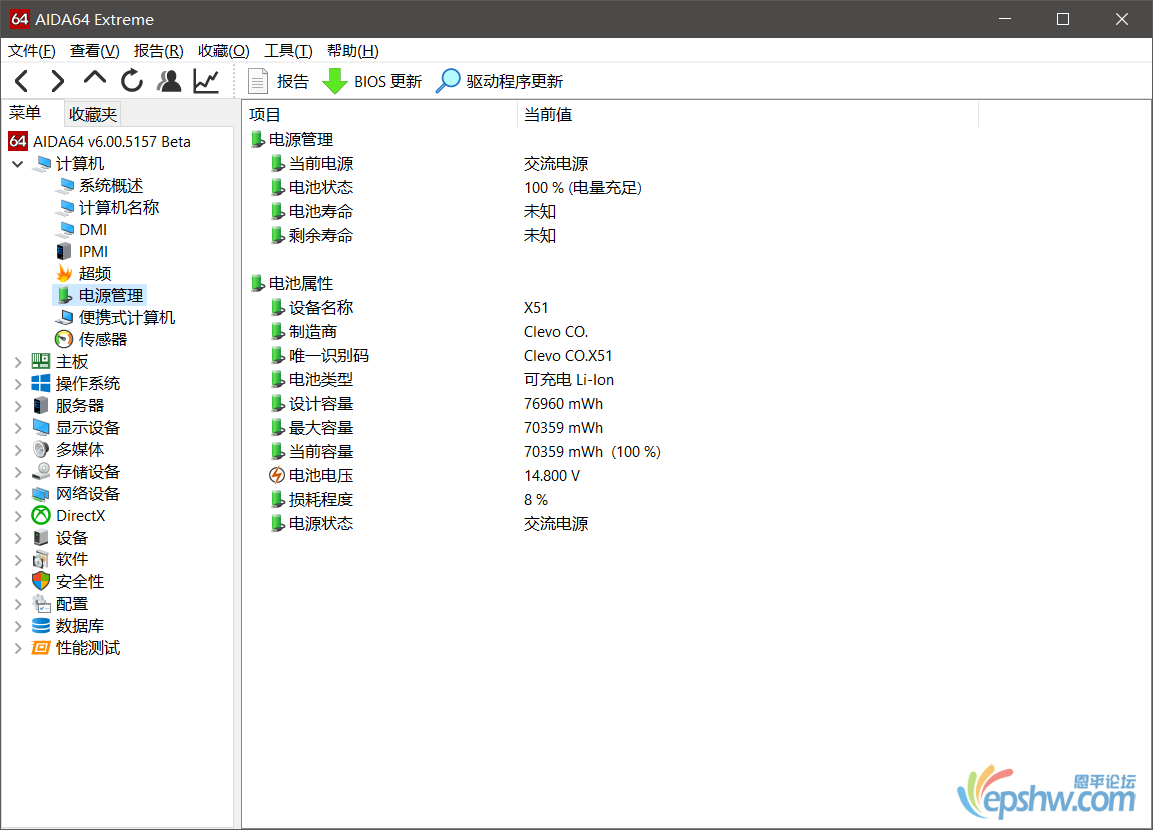Viewport: 1153px width, 830px height.
Task: Click the server icon beside IPMI
Action: coord(64,251)
